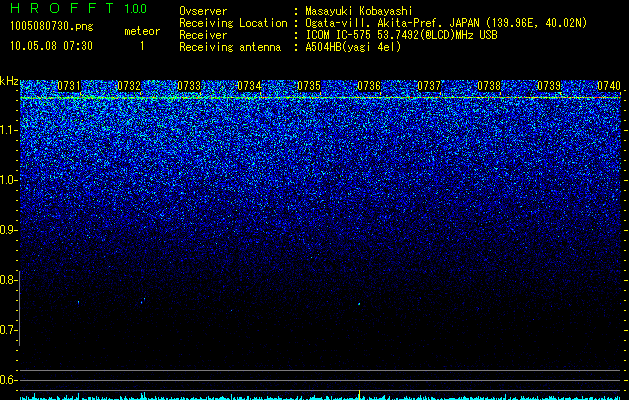Image resolution: width=629 pixels, height=400 pixels.
Task: Click the vertical gray bar beside 0.7–0.8 kHz
Action: 20,308
